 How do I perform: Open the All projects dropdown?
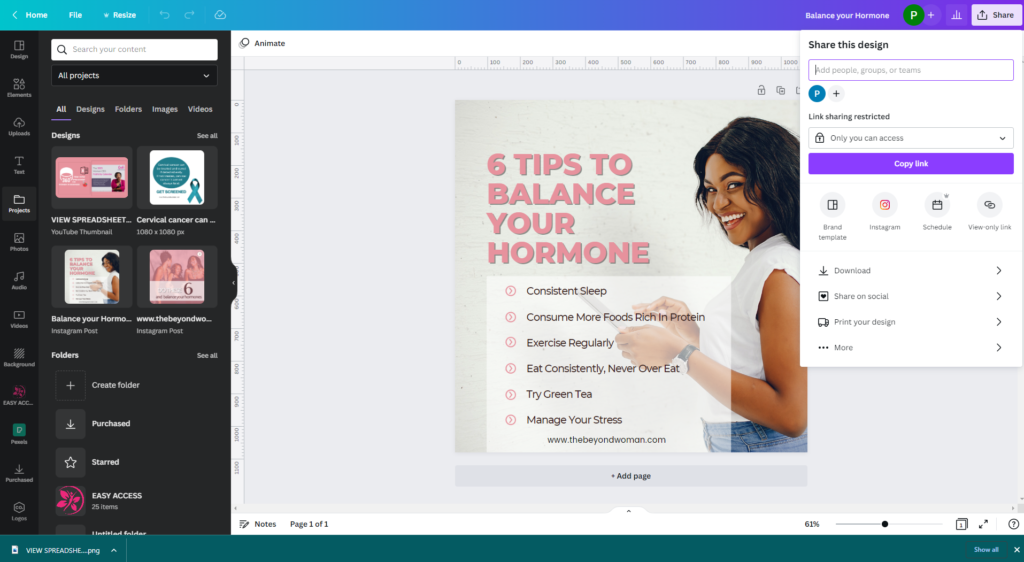135,75
